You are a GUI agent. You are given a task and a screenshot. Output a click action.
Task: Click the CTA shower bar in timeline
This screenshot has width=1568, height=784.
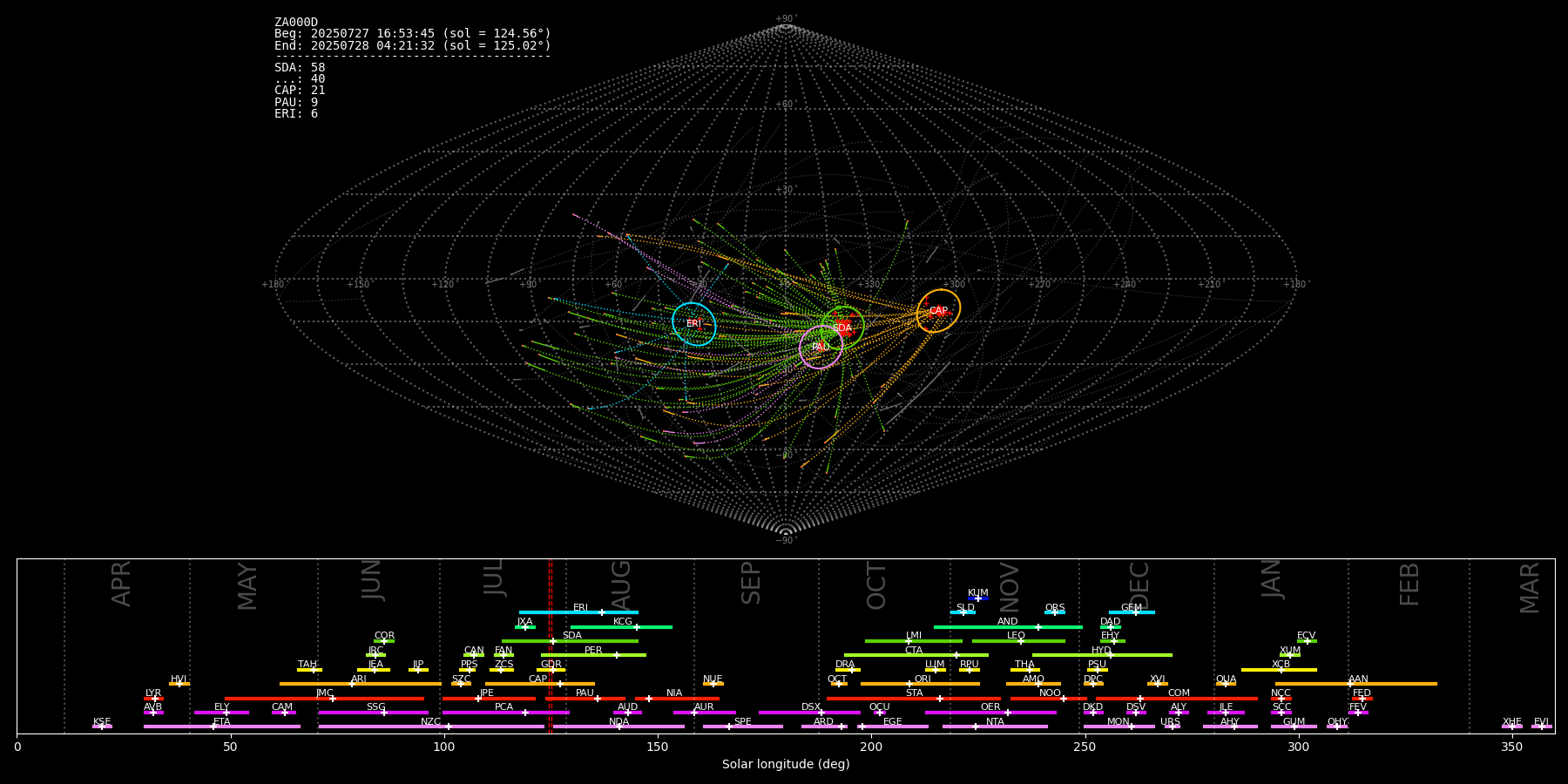pos(916,655)
